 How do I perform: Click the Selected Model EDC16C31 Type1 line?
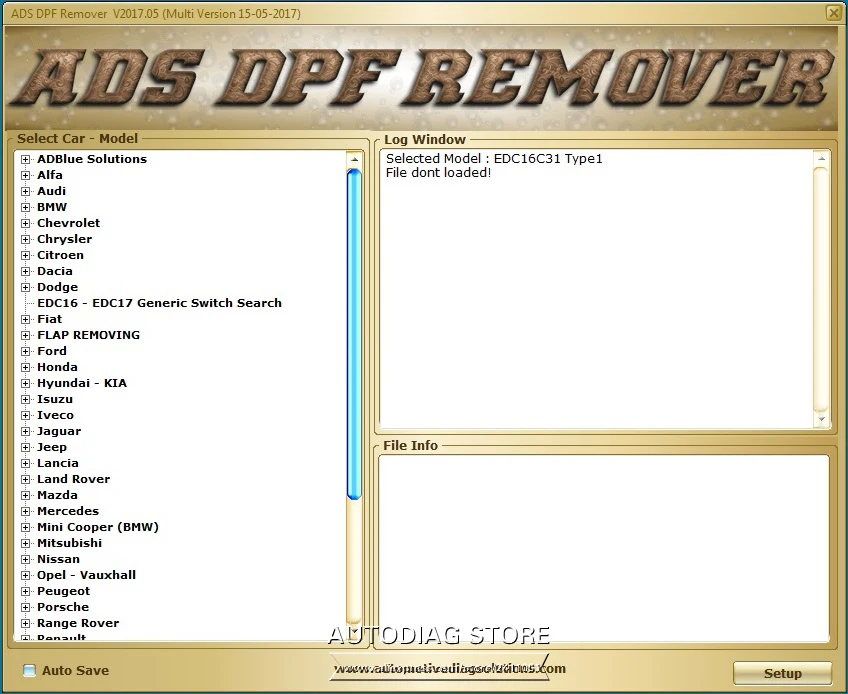tap(494, 158)
